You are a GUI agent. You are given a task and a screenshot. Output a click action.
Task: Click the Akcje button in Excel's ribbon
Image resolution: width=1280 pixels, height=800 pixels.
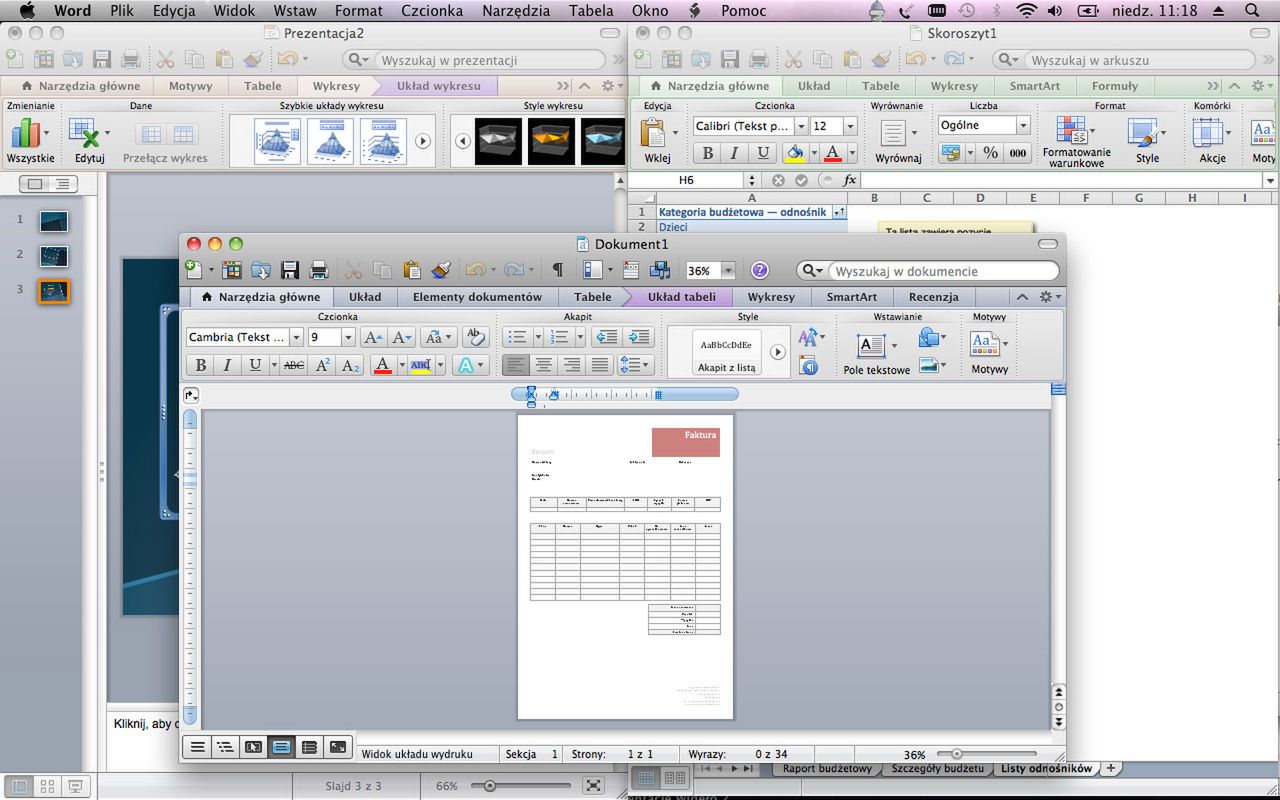tap(1212, 140)
